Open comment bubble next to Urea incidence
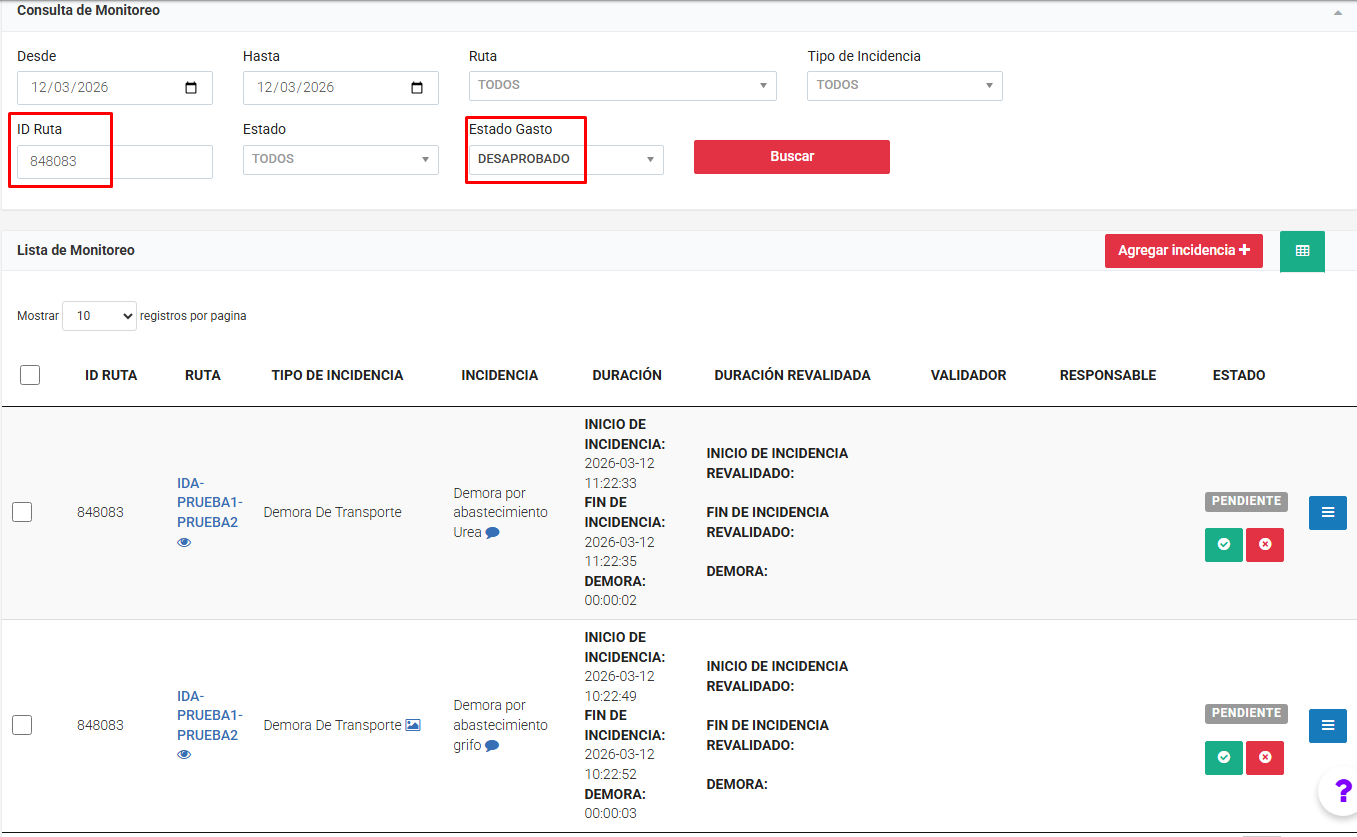This screenshot has width=1357, height=837. 492,533
